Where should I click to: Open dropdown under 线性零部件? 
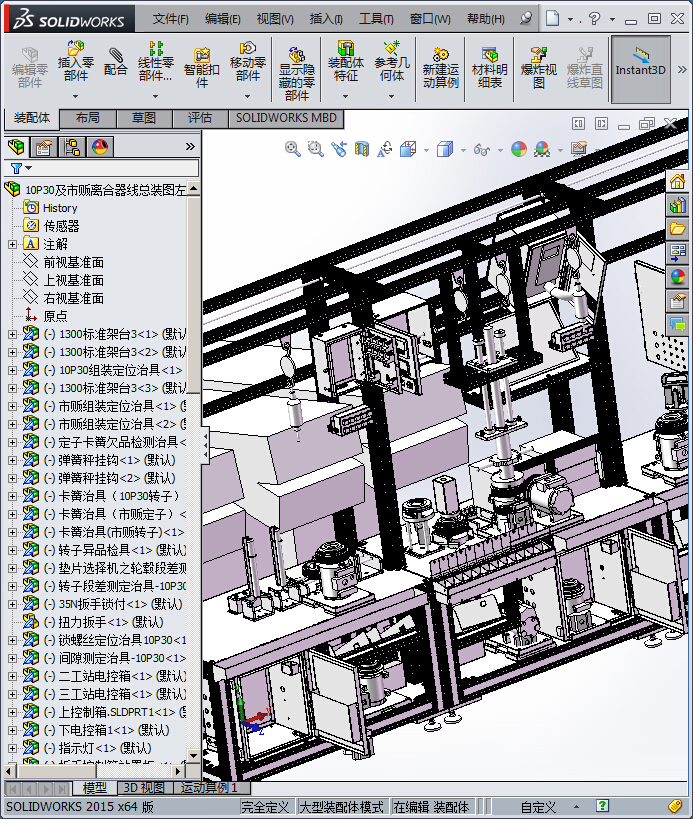pyautogui.click(x=155, y=96)
